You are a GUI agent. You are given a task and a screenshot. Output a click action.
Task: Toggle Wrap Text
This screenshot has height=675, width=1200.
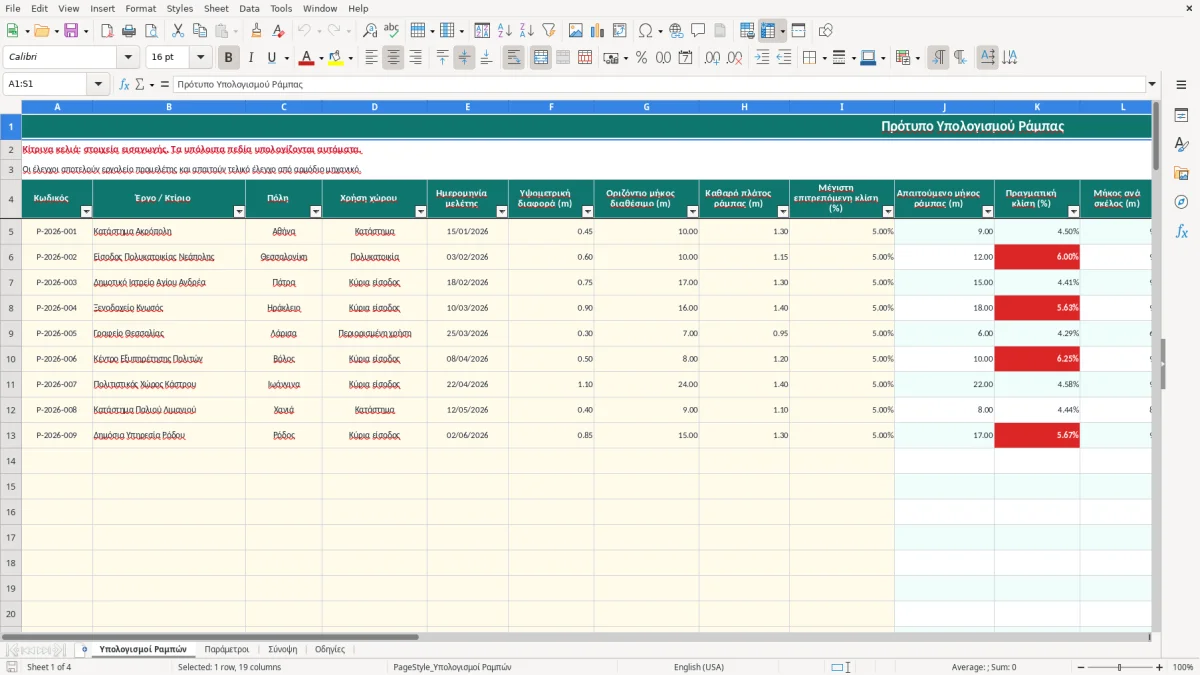click(x=514, y=58)
